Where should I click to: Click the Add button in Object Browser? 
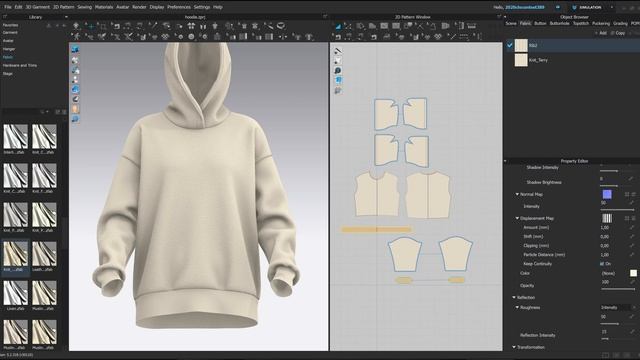[x=601, y=33]
